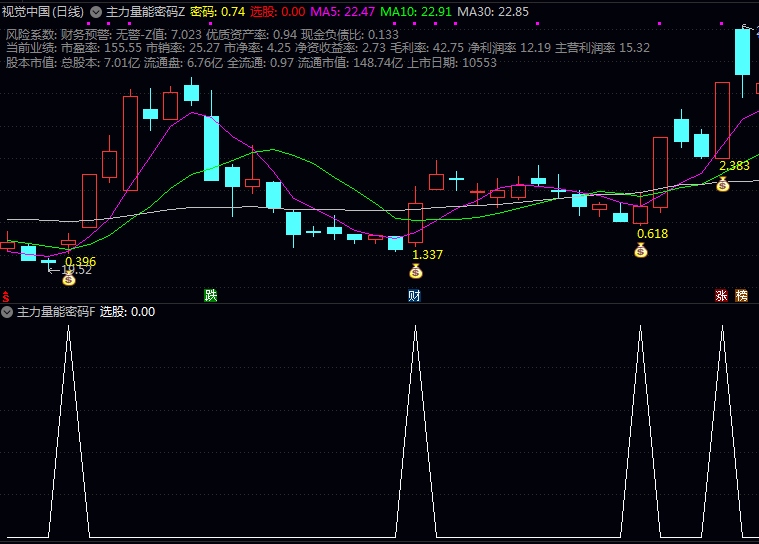Viewport: 759px width, 544px height.
Task: Click the red S marker at left edge
Action: [5, 295]
